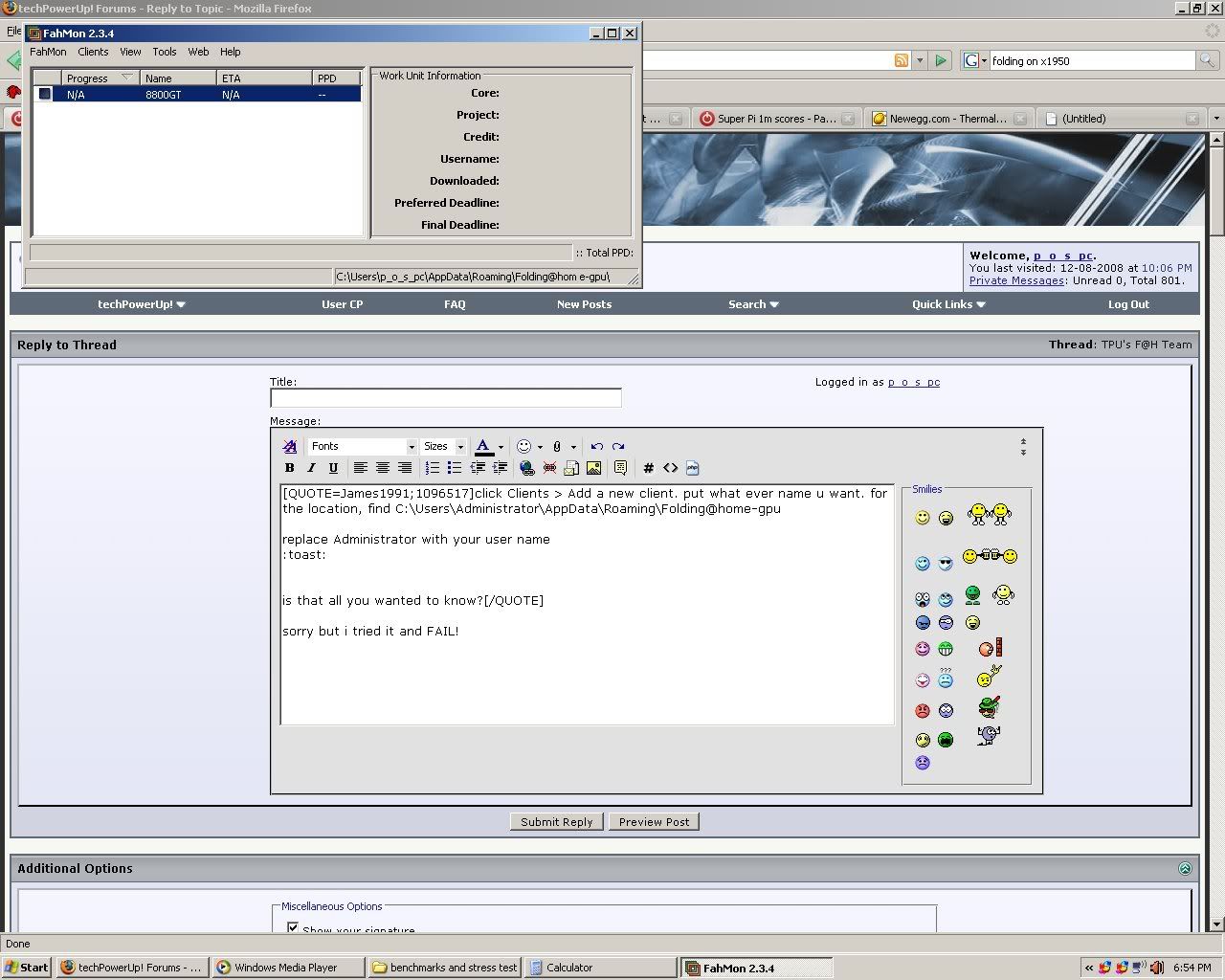The width and height of the screenshot is (1225, 980).
Task: Open the Clients menu in FahMon
Action: [93, 52]
